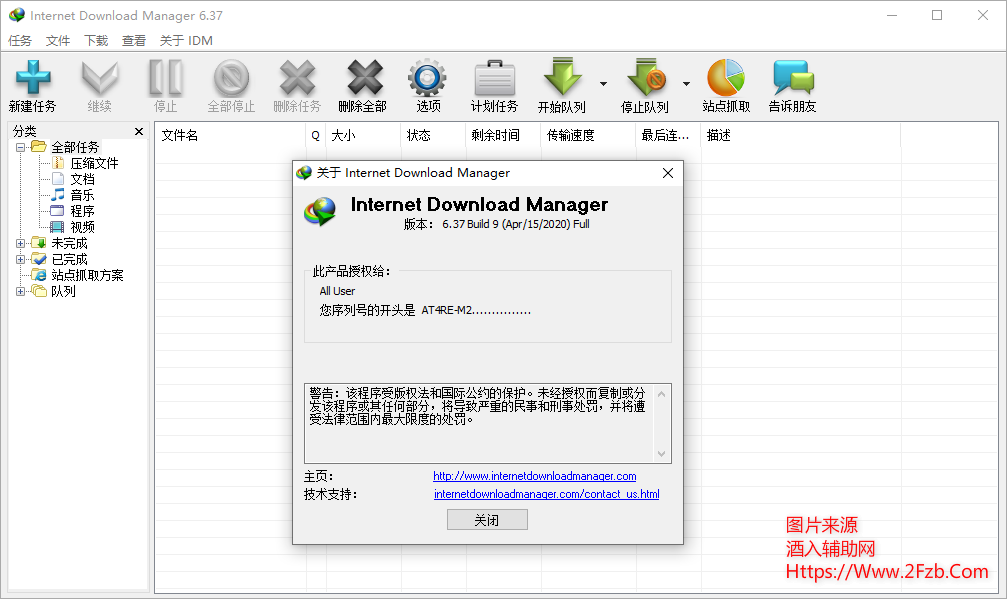Open the 关于 IDM menu
Image resolution: width=1007 pixels, height=599 pixels.
tap(186, 41)
